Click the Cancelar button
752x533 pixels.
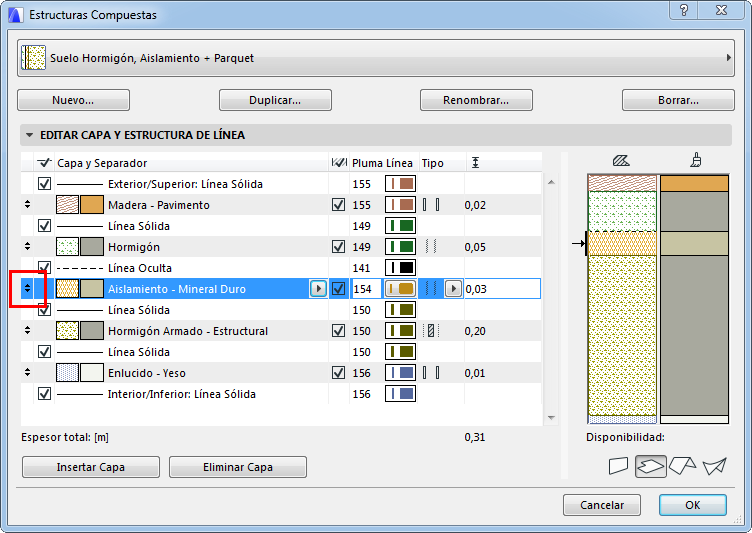[x=602, y=505]
